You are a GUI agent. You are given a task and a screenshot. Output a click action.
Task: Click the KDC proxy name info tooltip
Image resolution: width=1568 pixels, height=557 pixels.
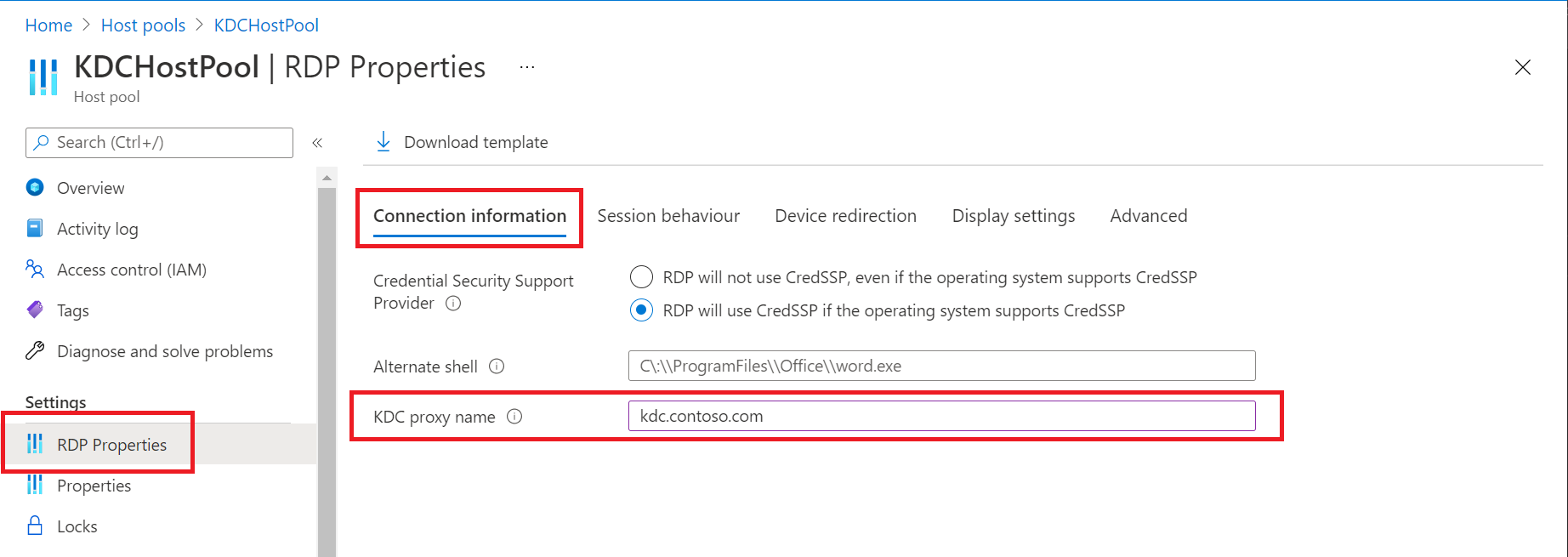514,417
